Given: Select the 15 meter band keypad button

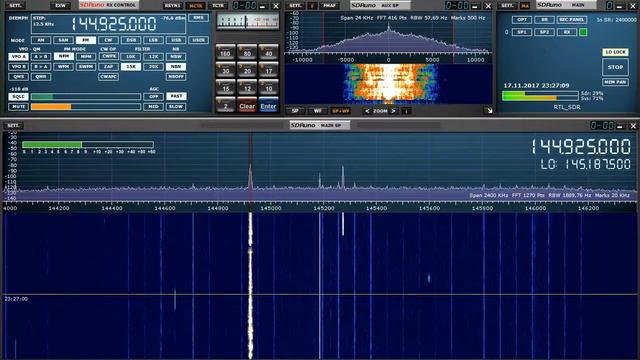Looking at the screenshot, I should pyautogui.click(x=225, y=87).
